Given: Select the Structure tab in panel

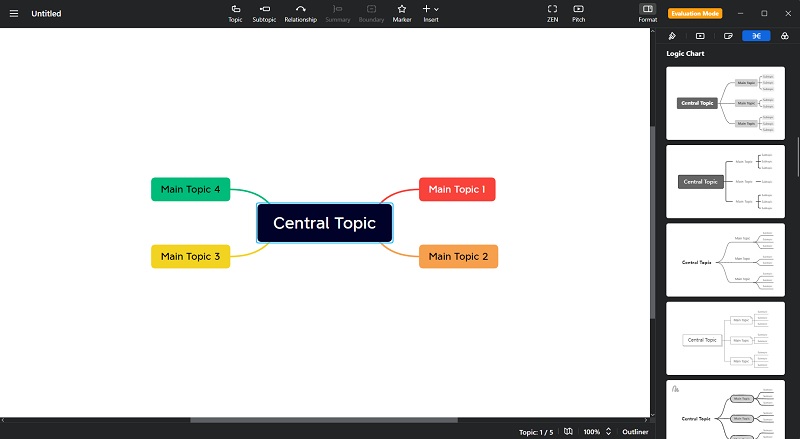Looking at the screenshot, I should pos(756,36).
